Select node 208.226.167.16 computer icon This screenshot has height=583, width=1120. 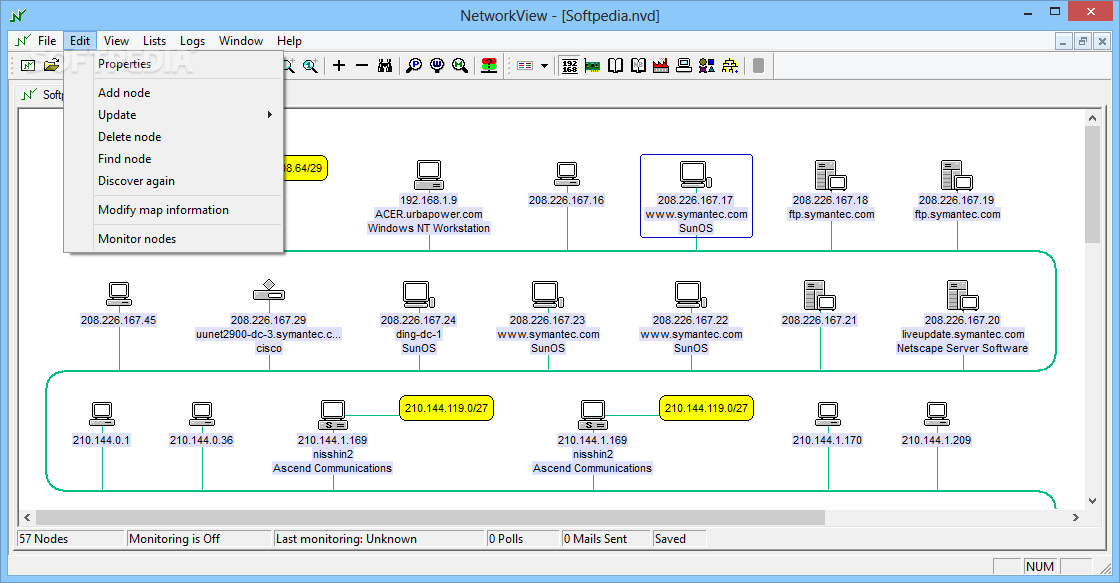(x=566, y=175)
